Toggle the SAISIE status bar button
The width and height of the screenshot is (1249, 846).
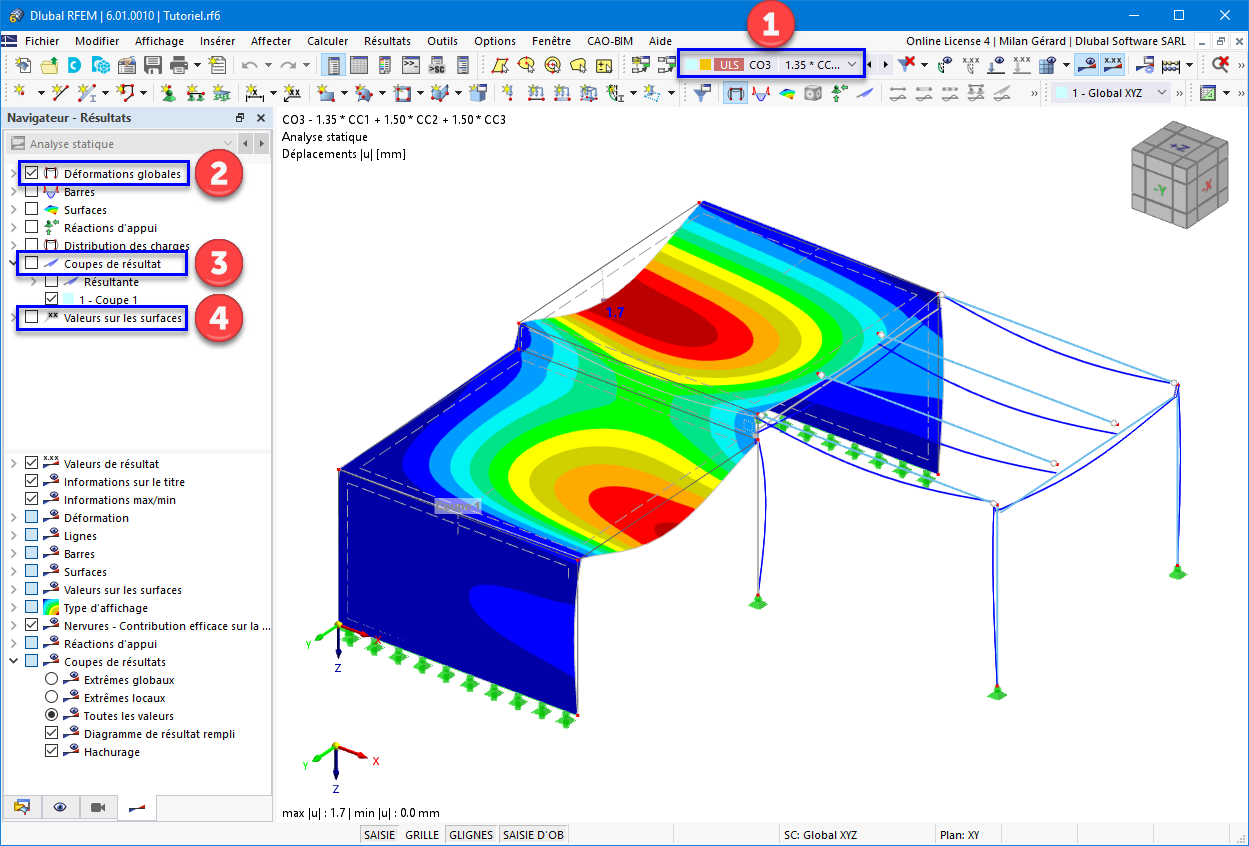[379, 835]
